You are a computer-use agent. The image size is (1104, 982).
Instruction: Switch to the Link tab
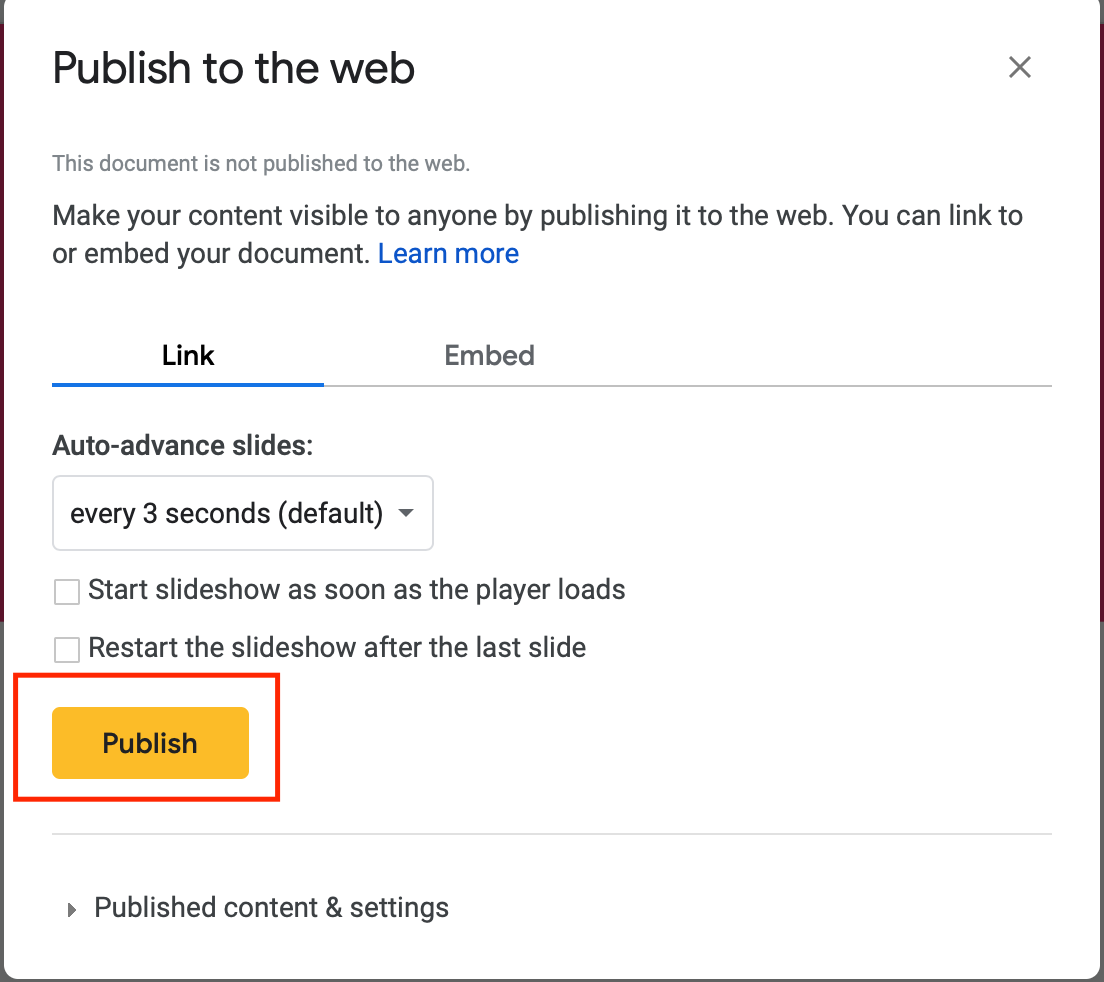coord(187,355)
